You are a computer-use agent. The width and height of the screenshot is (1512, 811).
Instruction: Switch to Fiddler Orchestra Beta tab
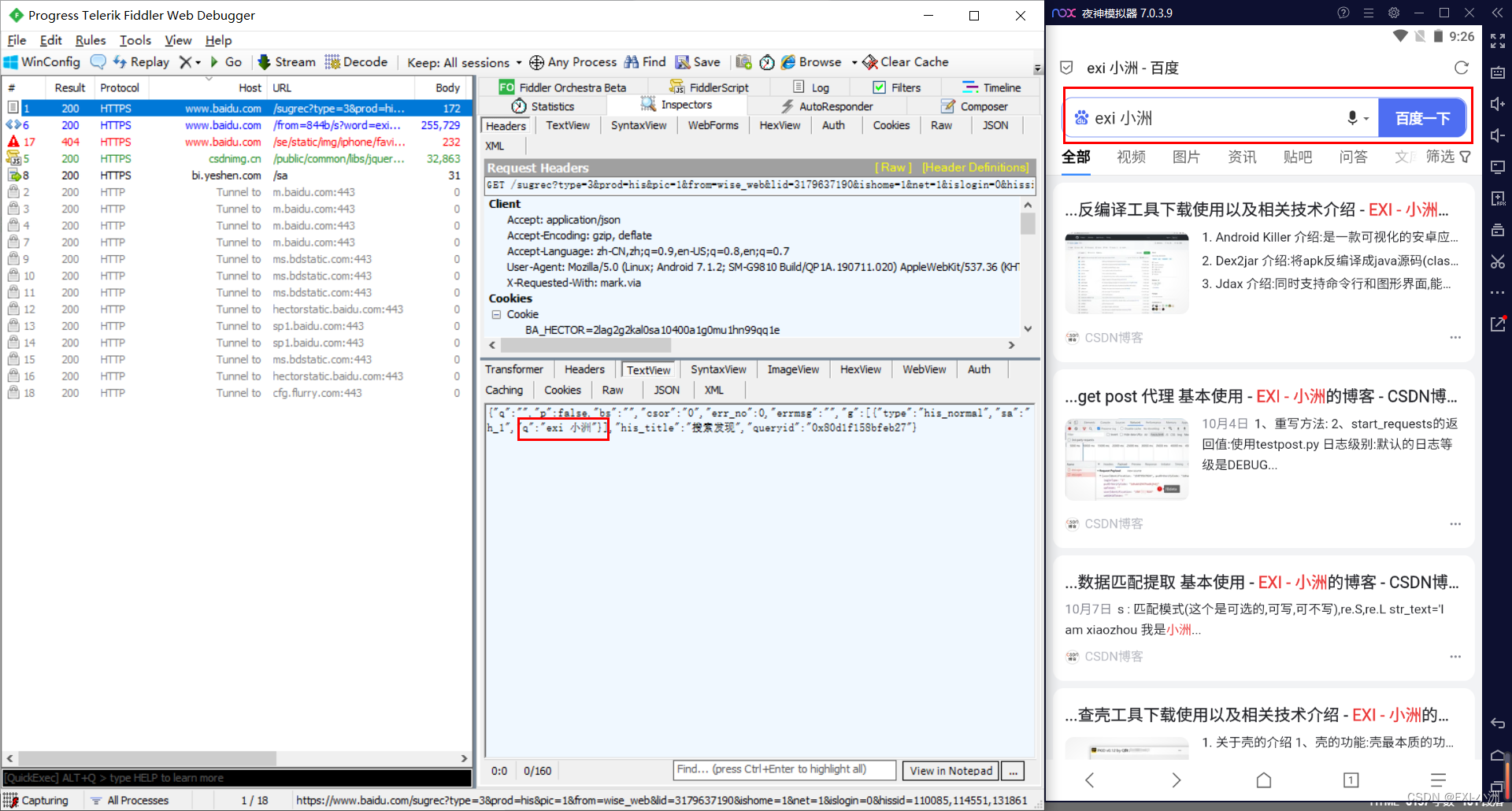(x=562, y=87)
